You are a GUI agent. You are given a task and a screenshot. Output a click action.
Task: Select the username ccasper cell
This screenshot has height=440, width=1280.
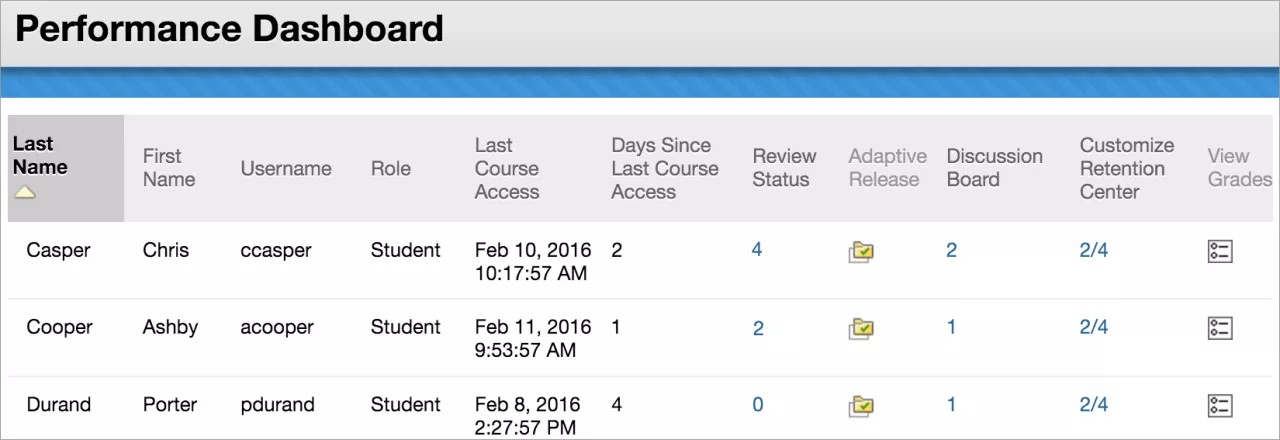coord(276,250)
